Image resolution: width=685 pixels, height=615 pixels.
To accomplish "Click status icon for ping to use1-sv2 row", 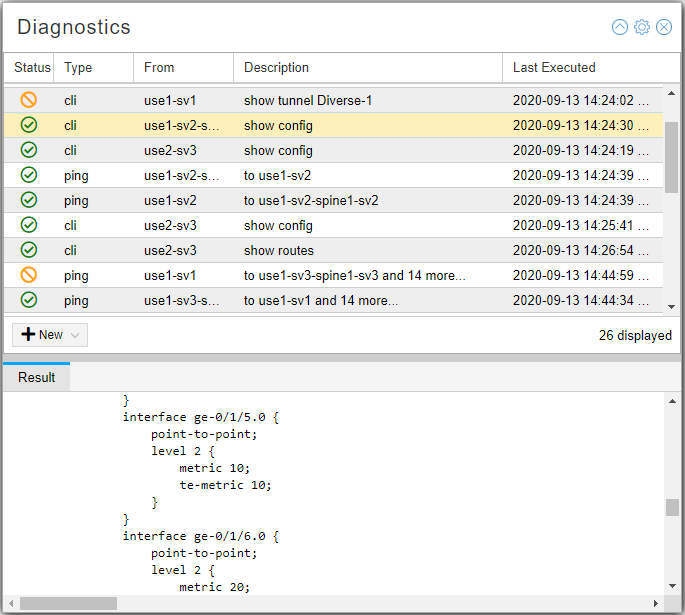I will tap(29, 175).
